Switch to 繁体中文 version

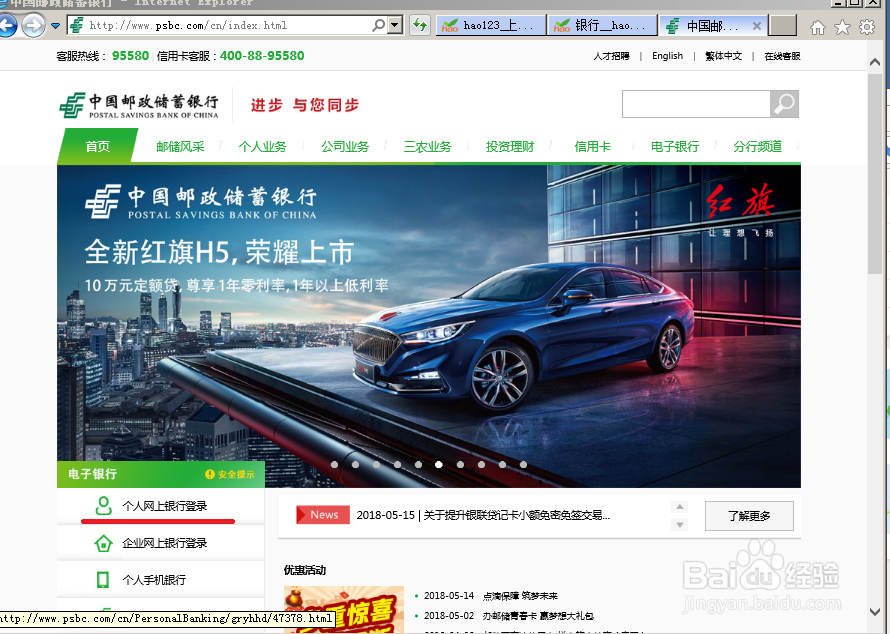723,56
